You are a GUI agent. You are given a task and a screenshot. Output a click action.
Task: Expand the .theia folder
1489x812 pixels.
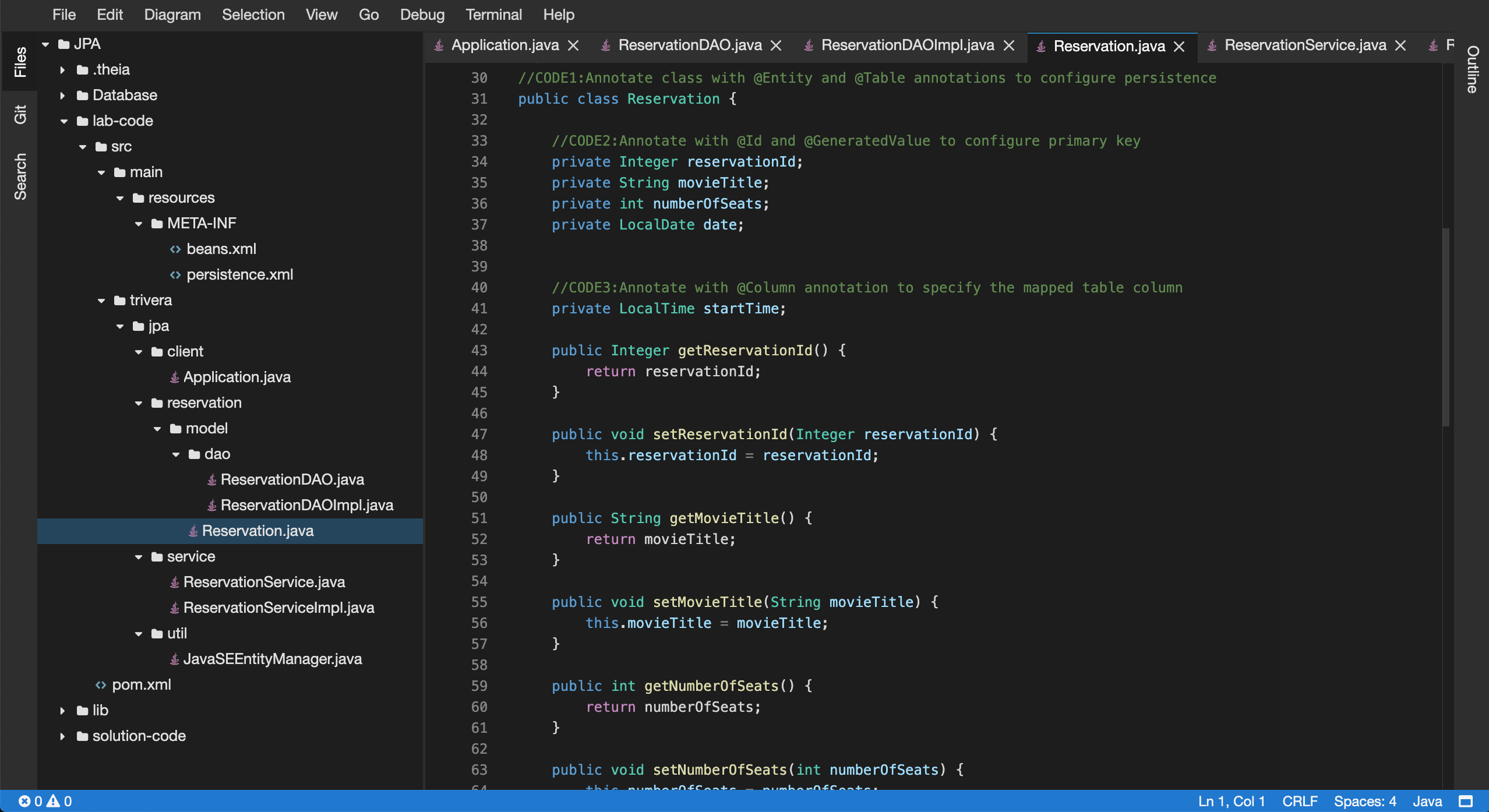coord(63,70)
